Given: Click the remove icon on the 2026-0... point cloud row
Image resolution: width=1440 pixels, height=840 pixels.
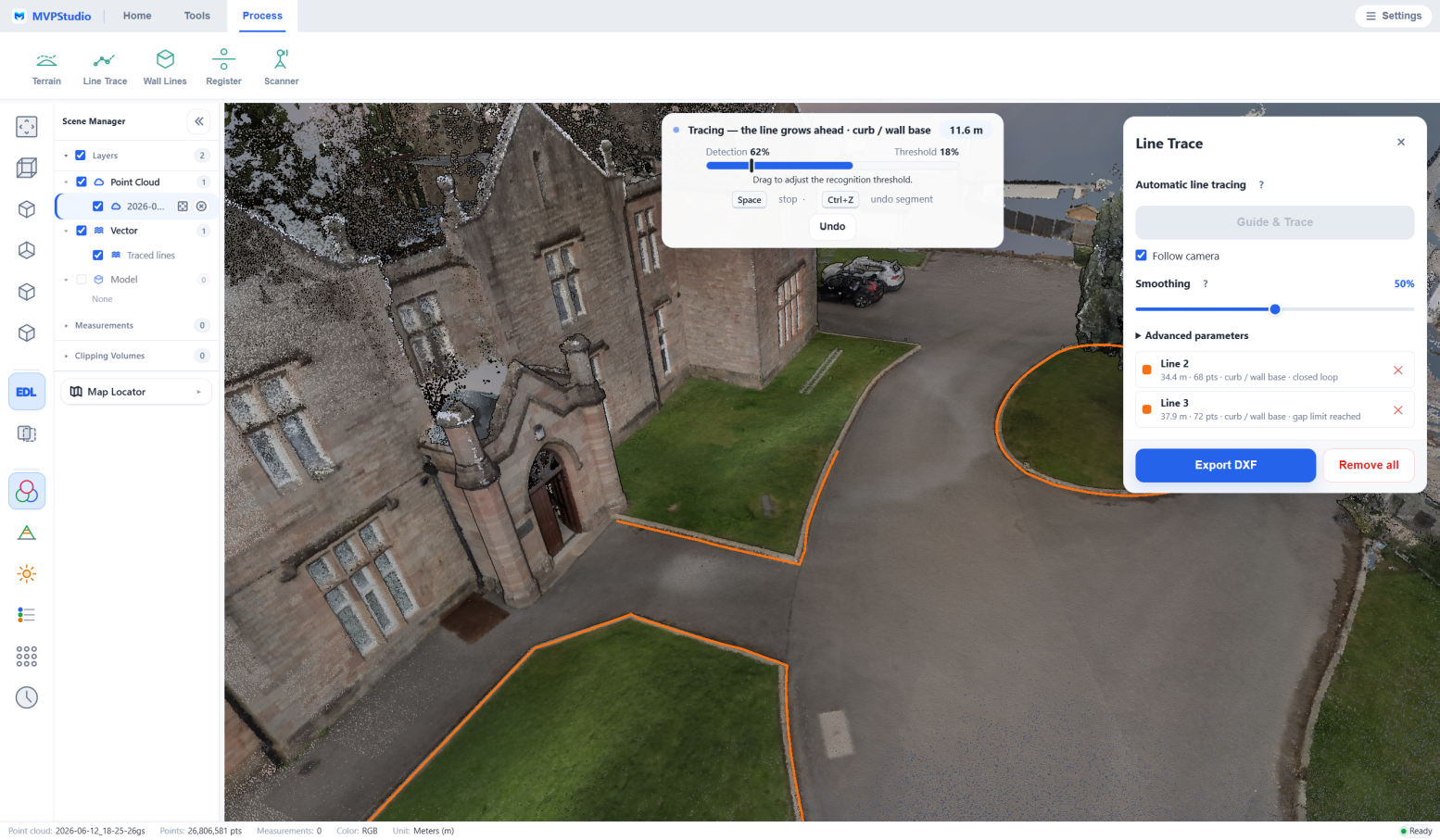Looking at the screenshot, I should click(x=201, y=207).
